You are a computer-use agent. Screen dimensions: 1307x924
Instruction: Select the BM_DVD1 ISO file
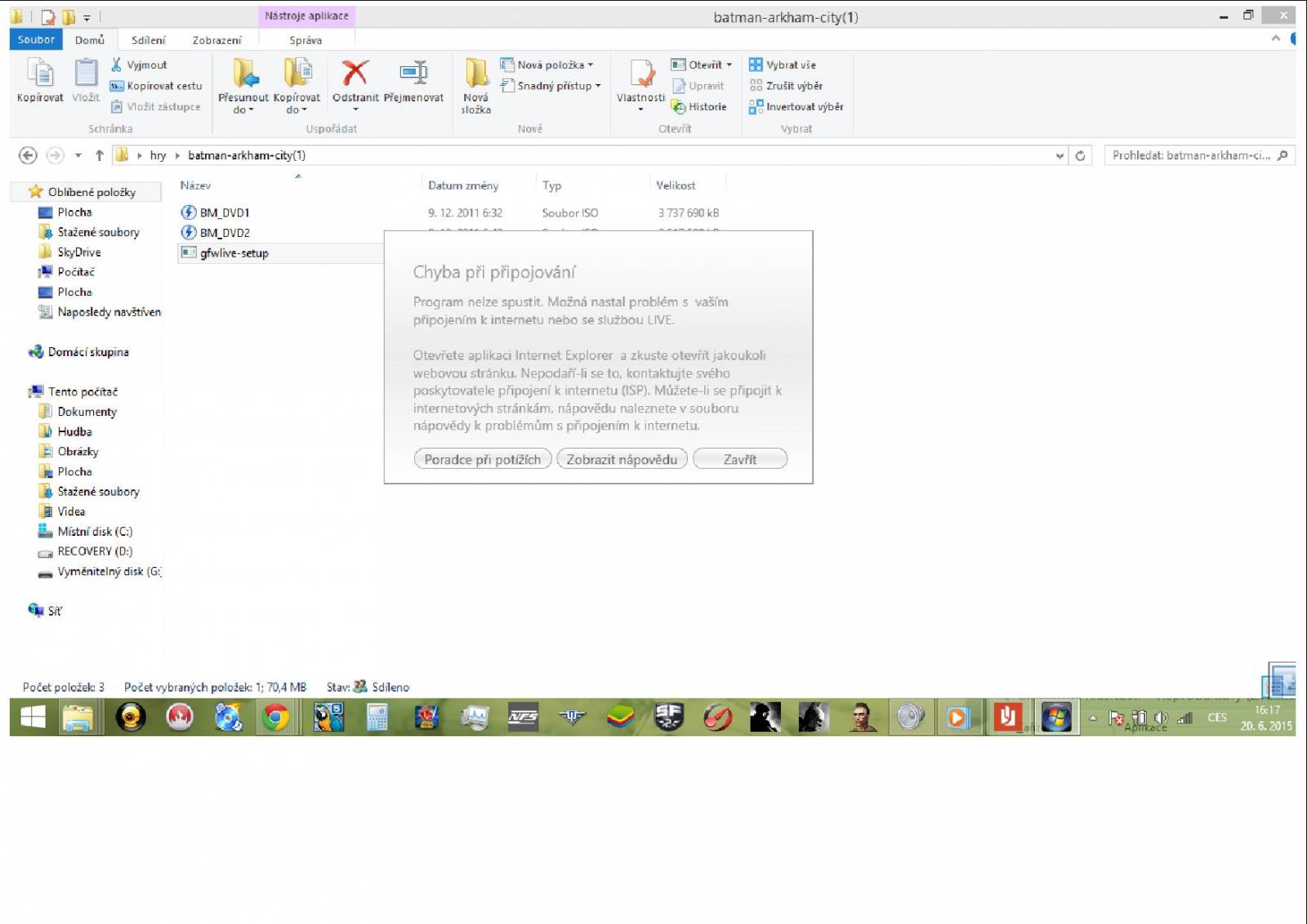[x=225, y=212]
